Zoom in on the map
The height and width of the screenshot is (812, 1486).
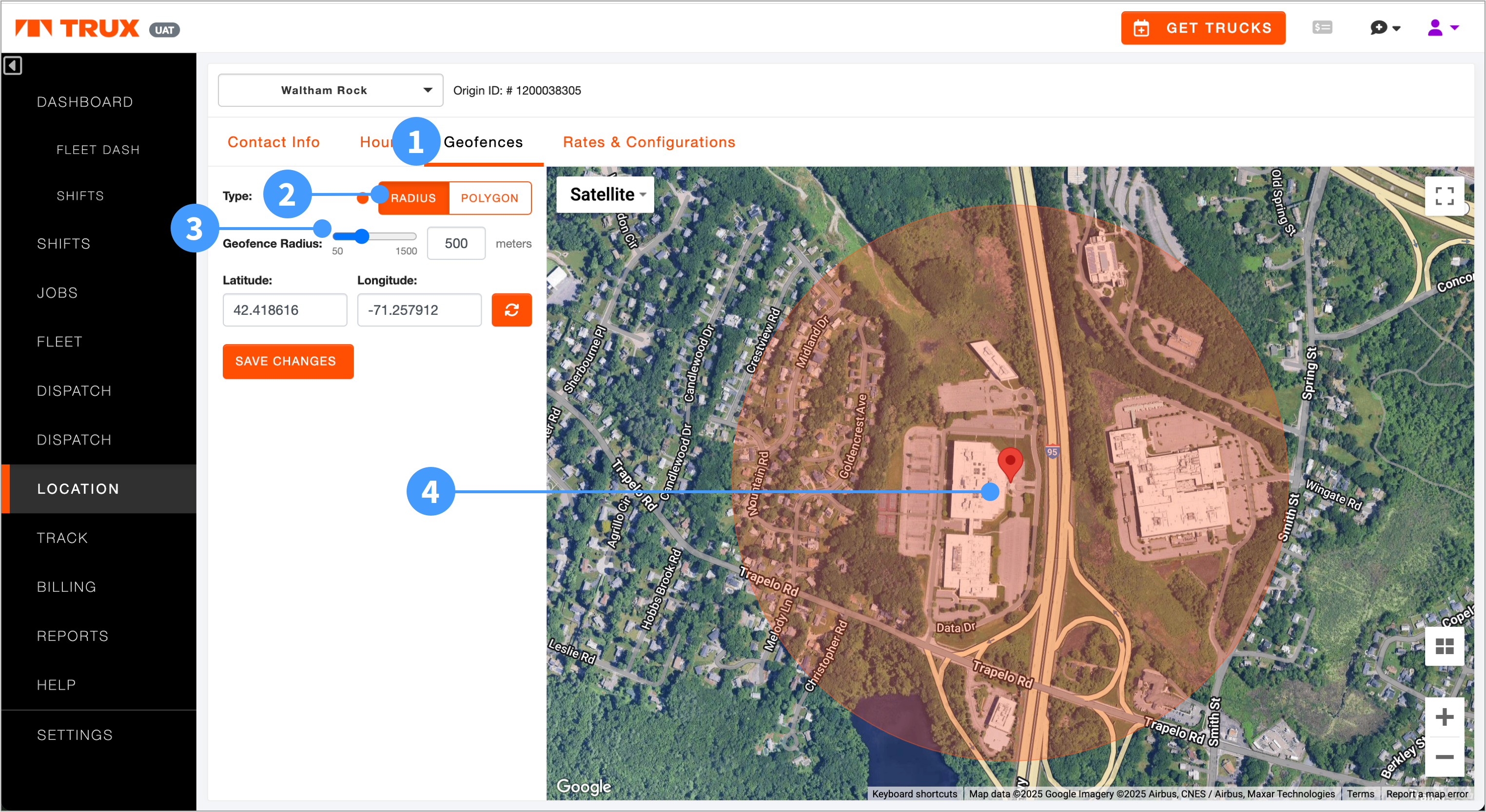click(1444, 717)
